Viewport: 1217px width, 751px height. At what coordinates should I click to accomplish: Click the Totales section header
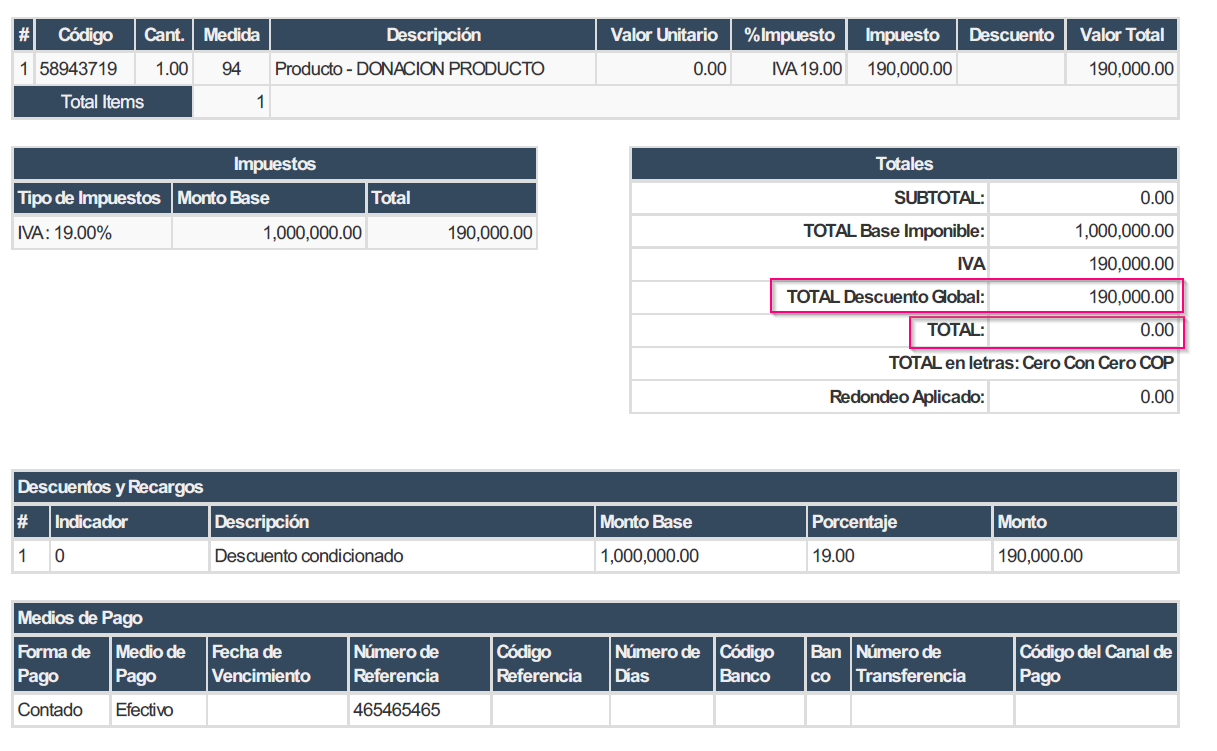coord(903,164)
